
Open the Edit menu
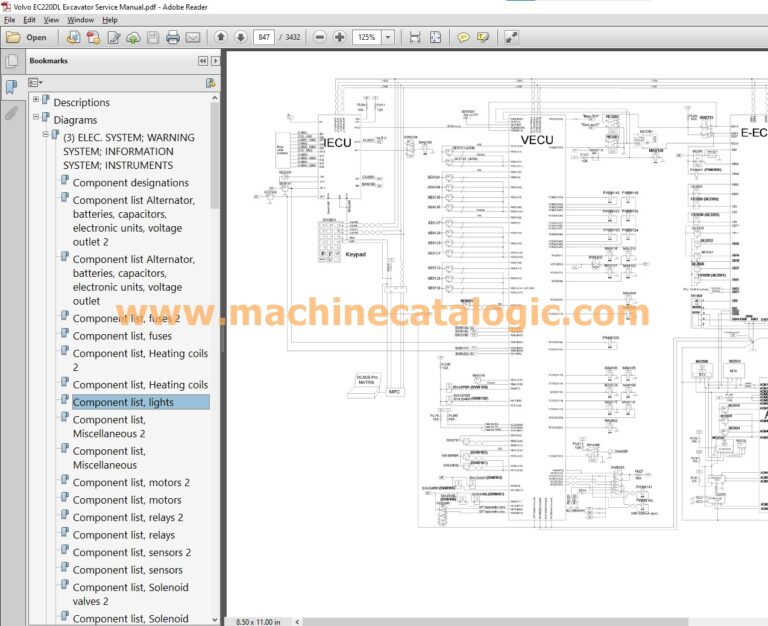pos(29,20)
